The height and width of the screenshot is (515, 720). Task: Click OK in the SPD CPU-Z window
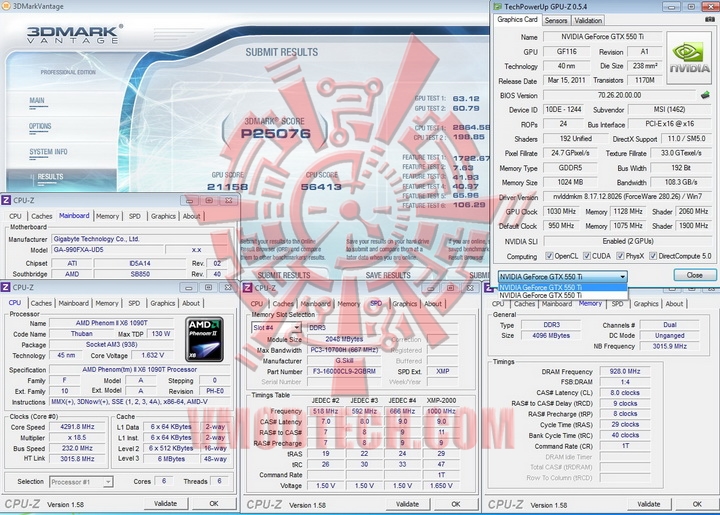(x=456, y=504)
